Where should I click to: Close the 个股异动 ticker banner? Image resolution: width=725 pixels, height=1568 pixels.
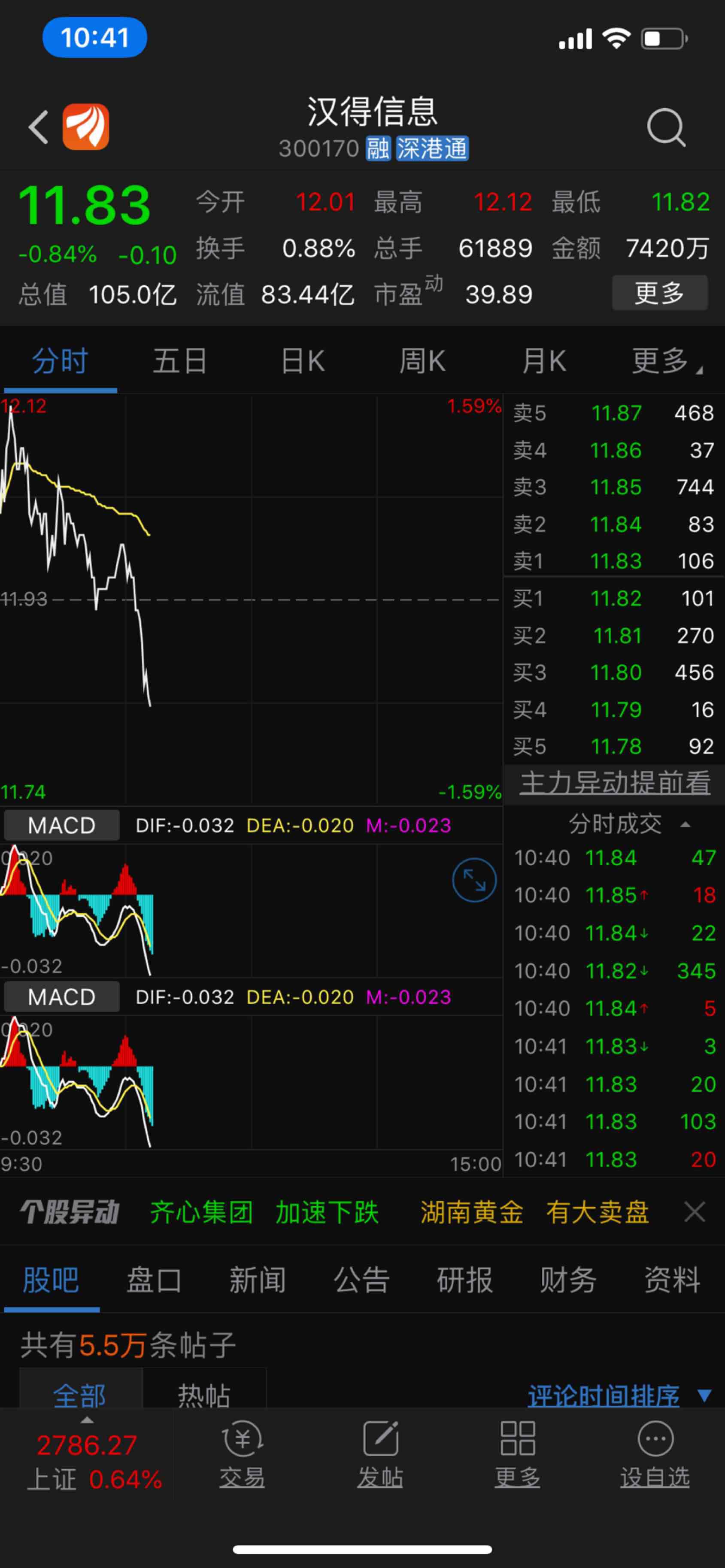(x=695, y=1212)
